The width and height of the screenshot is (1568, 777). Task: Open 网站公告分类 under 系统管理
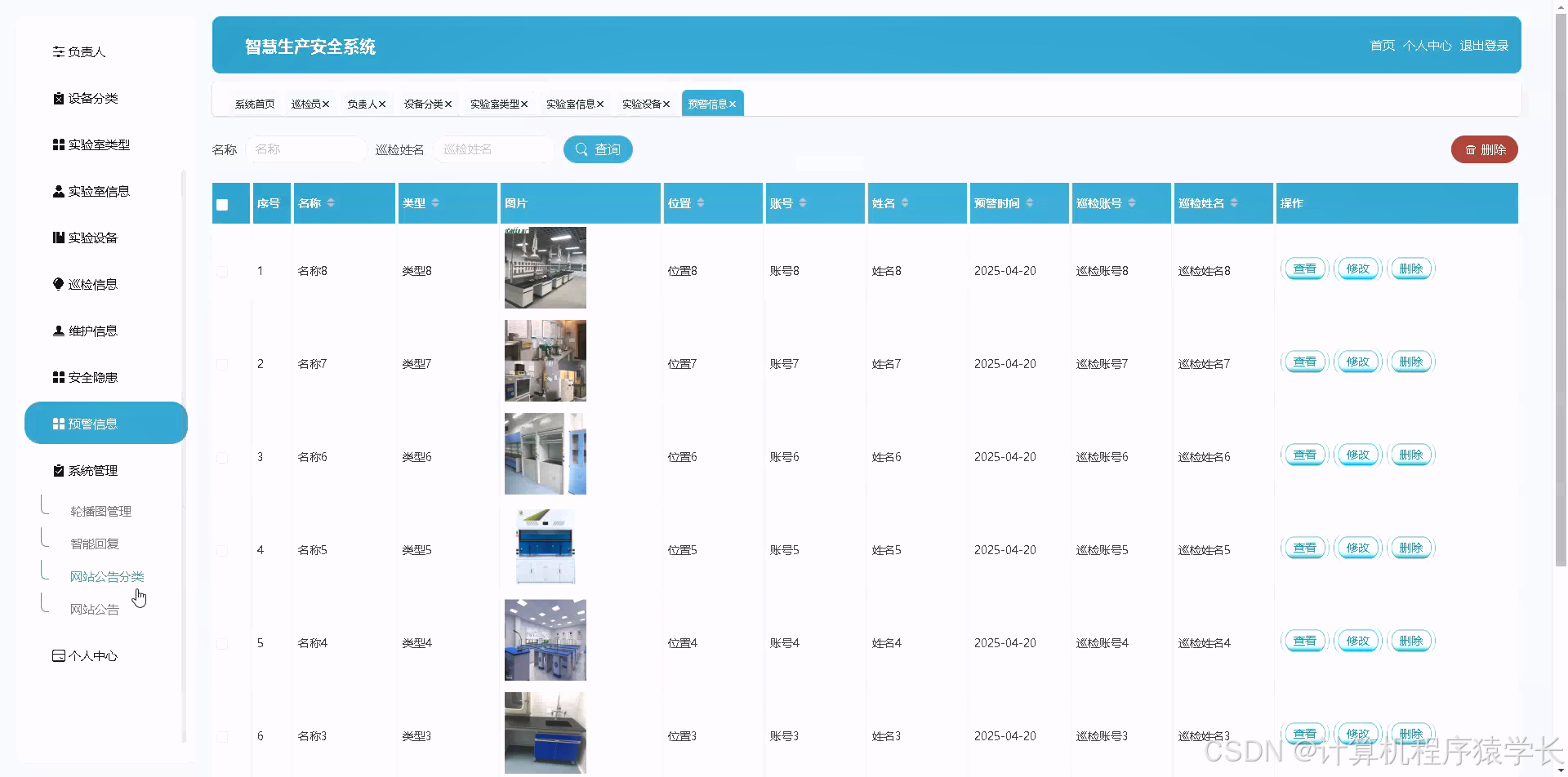coord(107,577)
